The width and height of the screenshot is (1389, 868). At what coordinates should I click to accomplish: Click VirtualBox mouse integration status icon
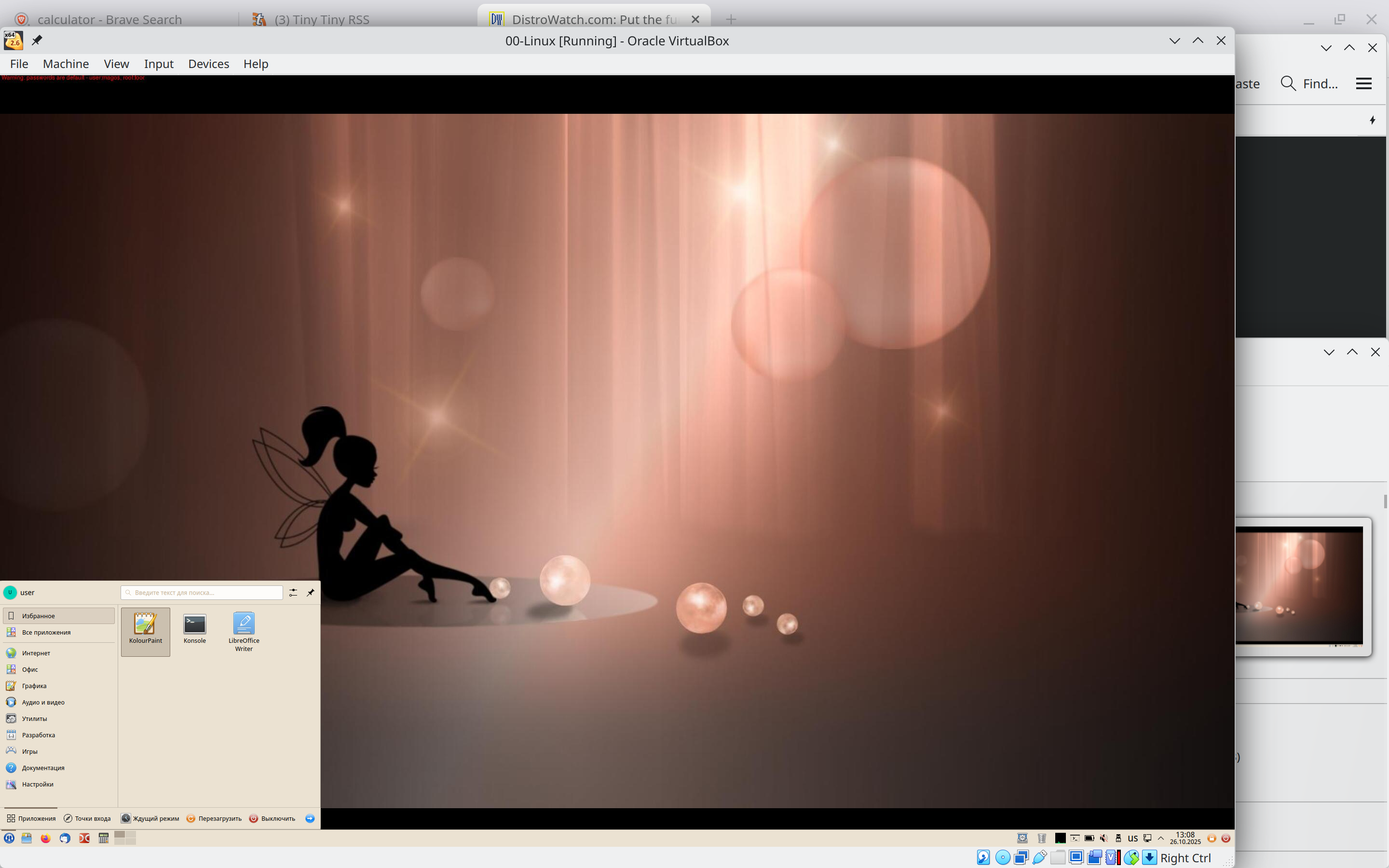point(1131,858)
